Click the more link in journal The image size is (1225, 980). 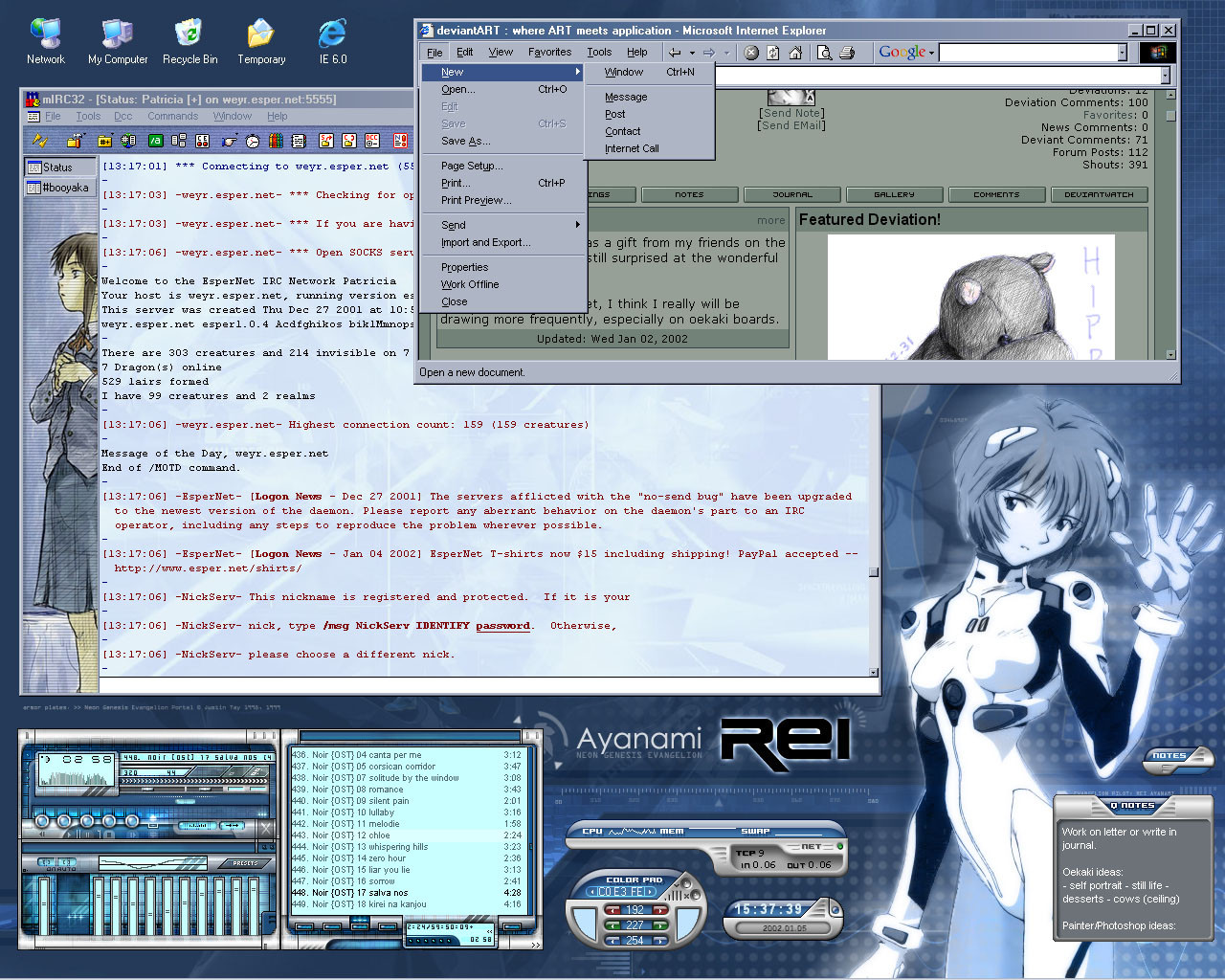pos(770,220)
